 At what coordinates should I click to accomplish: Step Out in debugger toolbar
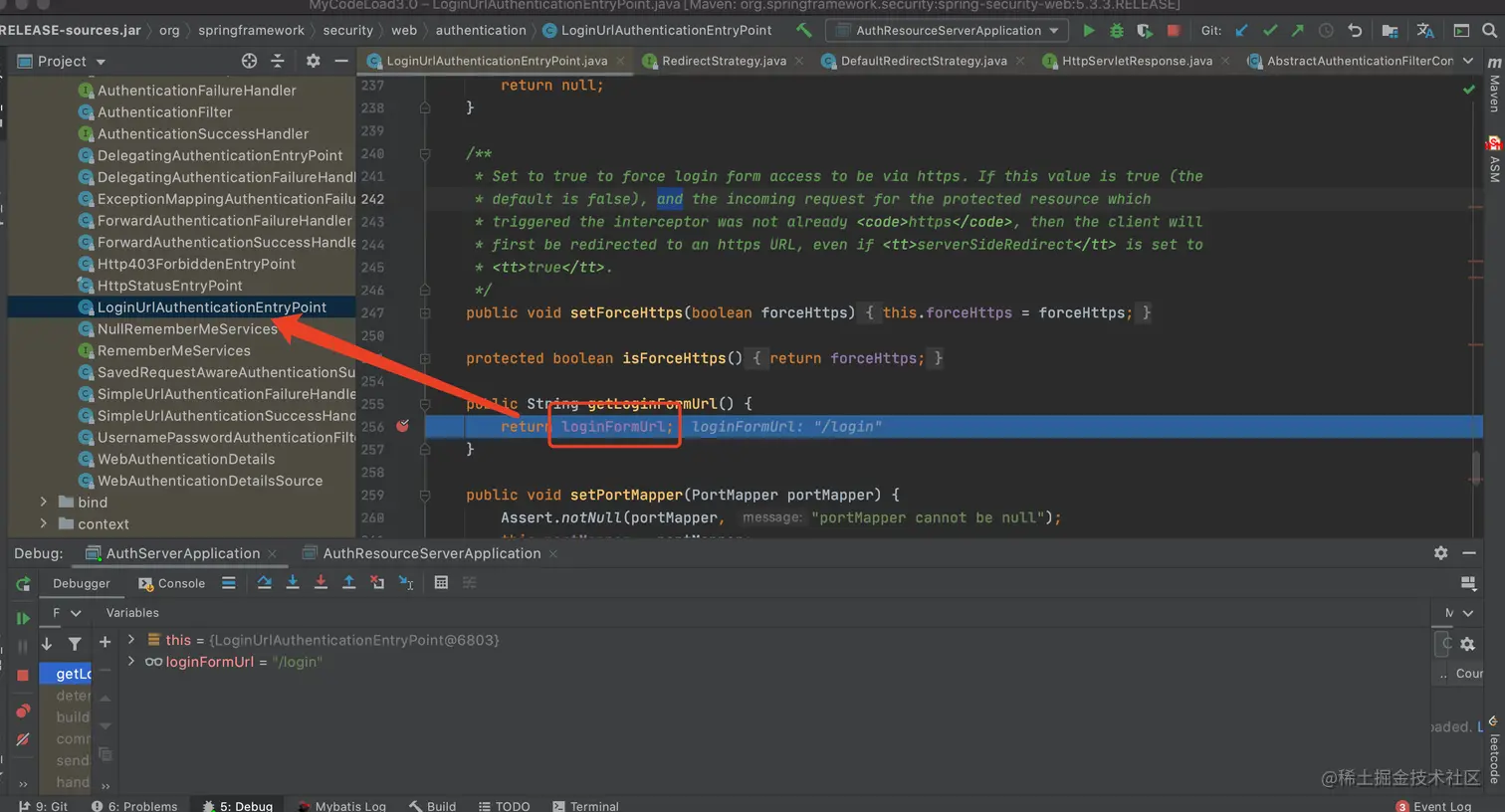pos(348,583)
